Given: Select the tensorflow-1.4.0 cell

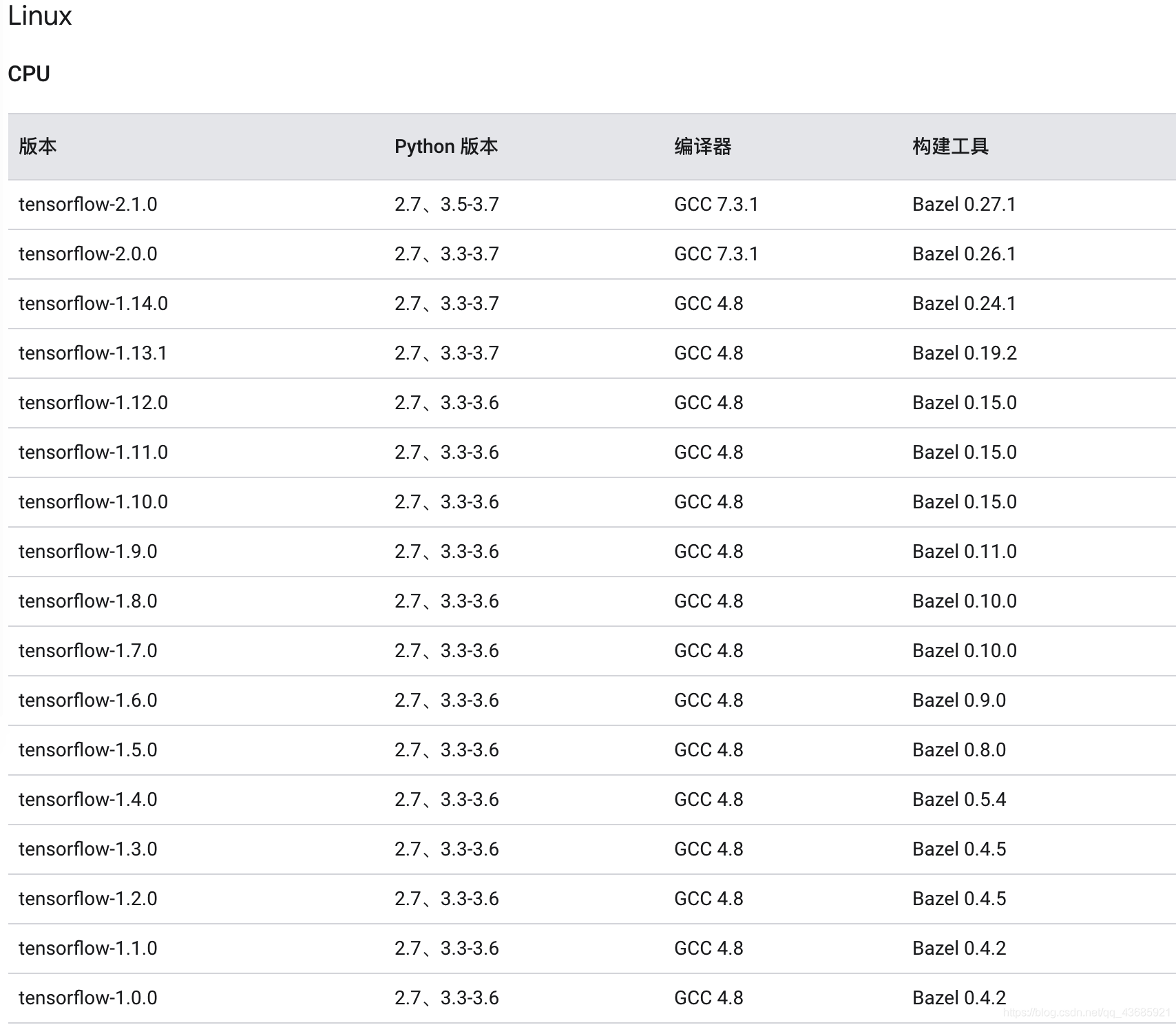Looking at the screenshot, I should [88, 800].
